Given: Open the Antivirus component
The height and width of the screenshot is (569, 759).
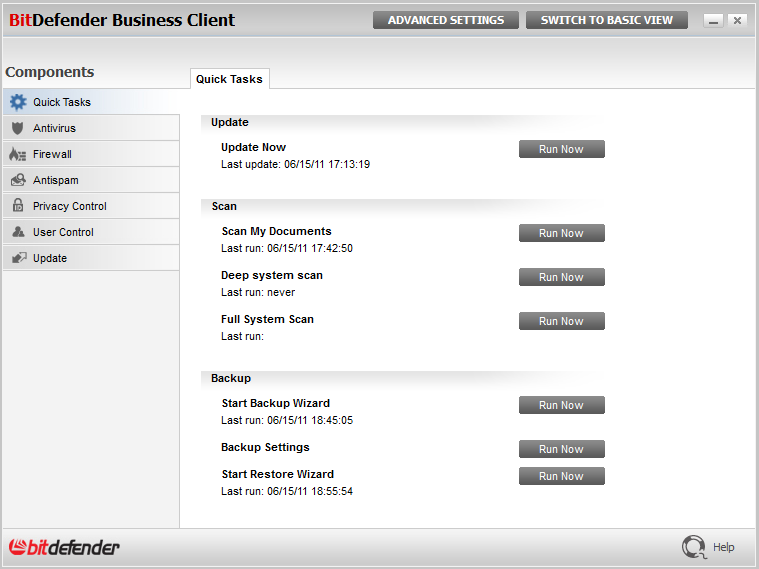Looking at the screenshot, I should 91,128.
